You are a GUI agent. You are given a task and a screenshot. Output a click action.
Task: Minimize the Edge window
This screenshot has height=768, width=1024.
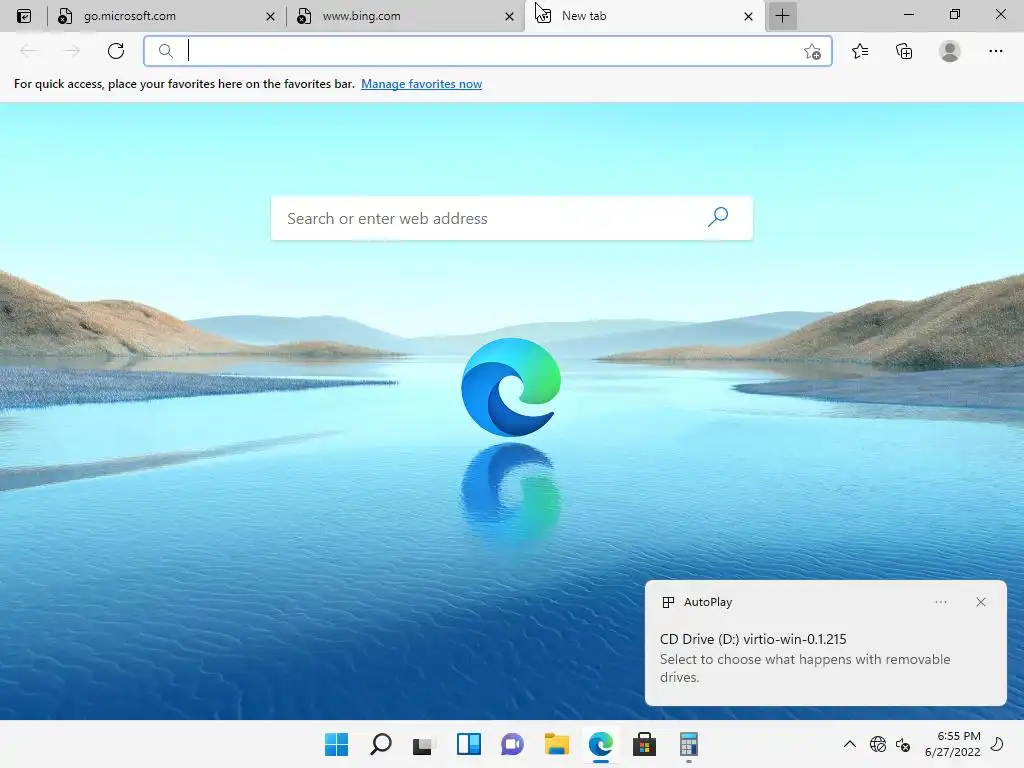pos(908,14)
